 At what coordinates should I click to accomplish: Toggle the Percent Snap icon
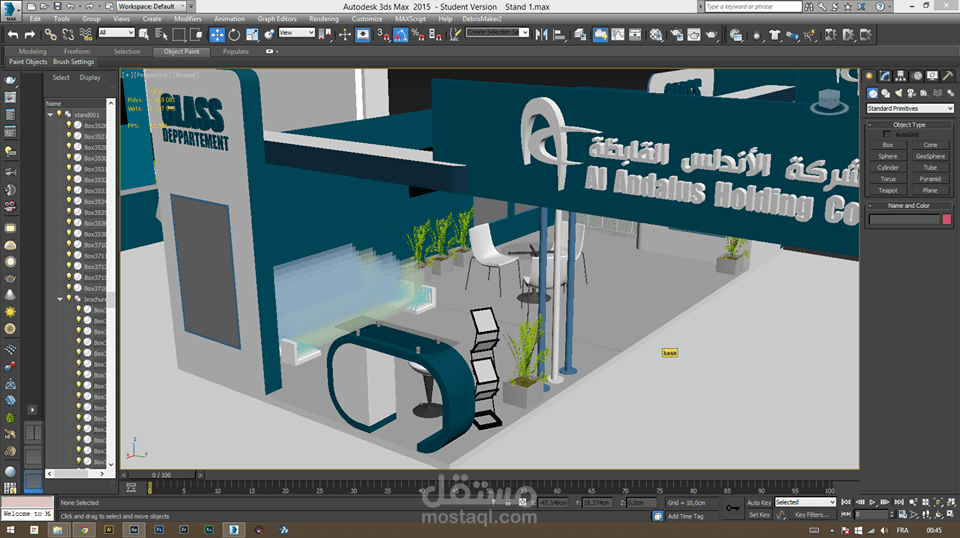point(418,35)
